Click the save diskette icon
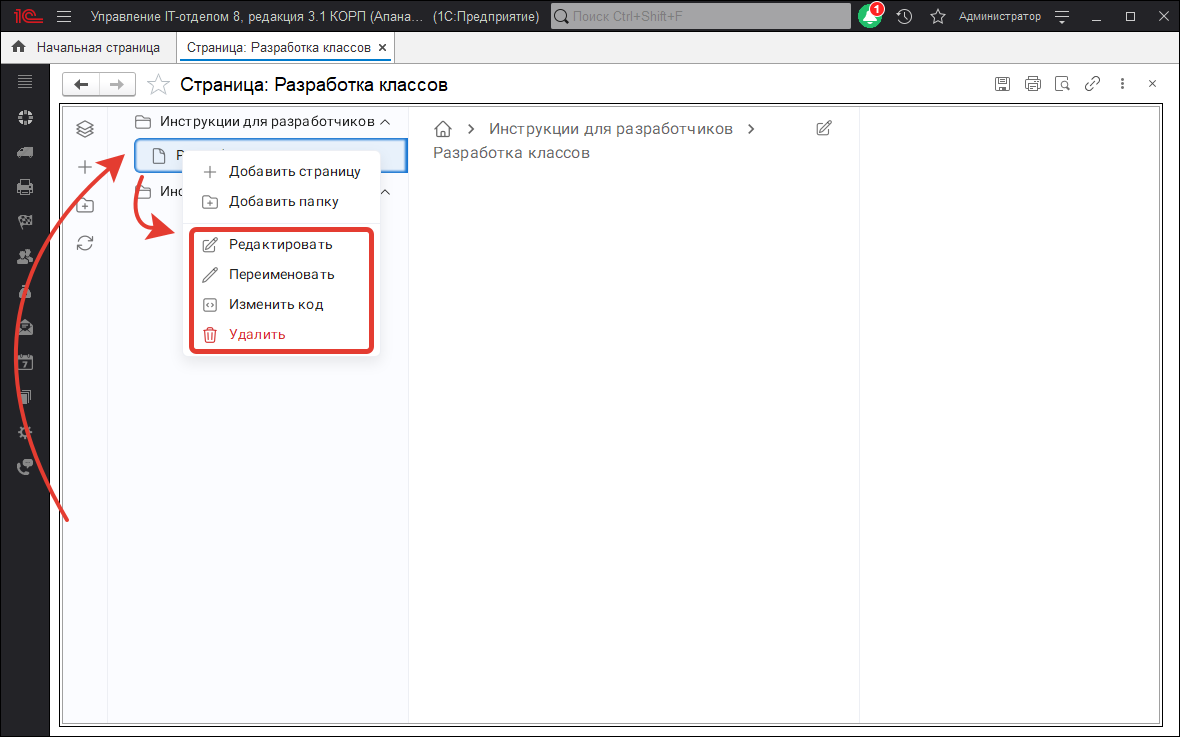The height and width of the screenshot is (737, 1180). point(1002,84)
